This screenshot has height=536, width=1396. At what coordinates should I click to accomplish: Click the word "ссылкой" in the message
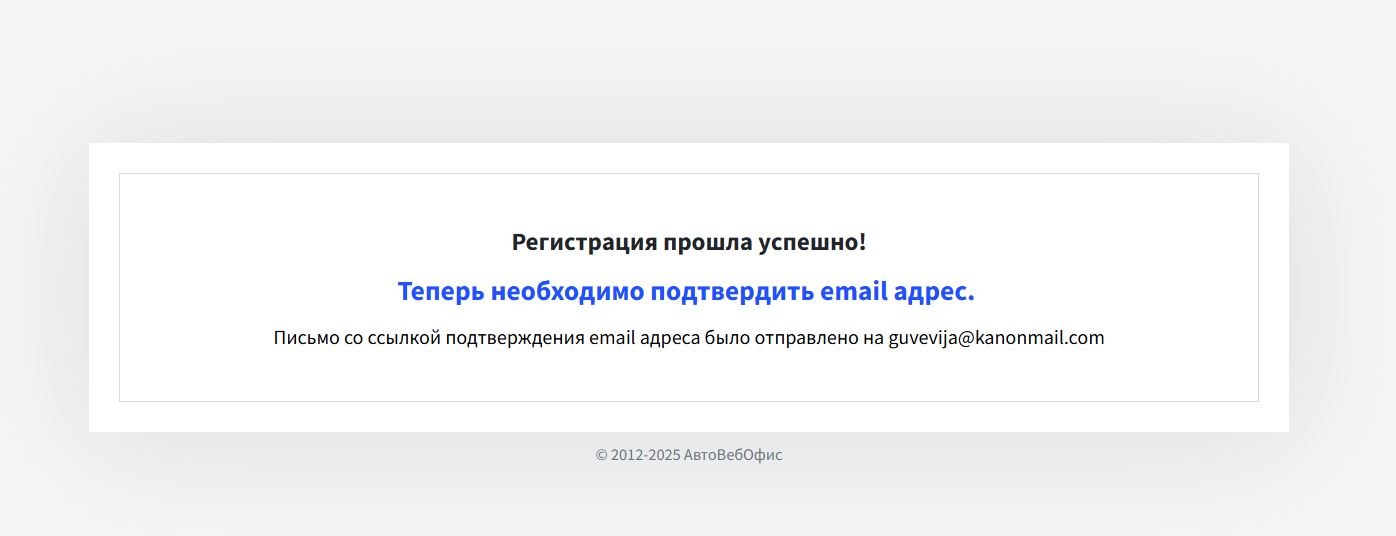tap(404, 338)
